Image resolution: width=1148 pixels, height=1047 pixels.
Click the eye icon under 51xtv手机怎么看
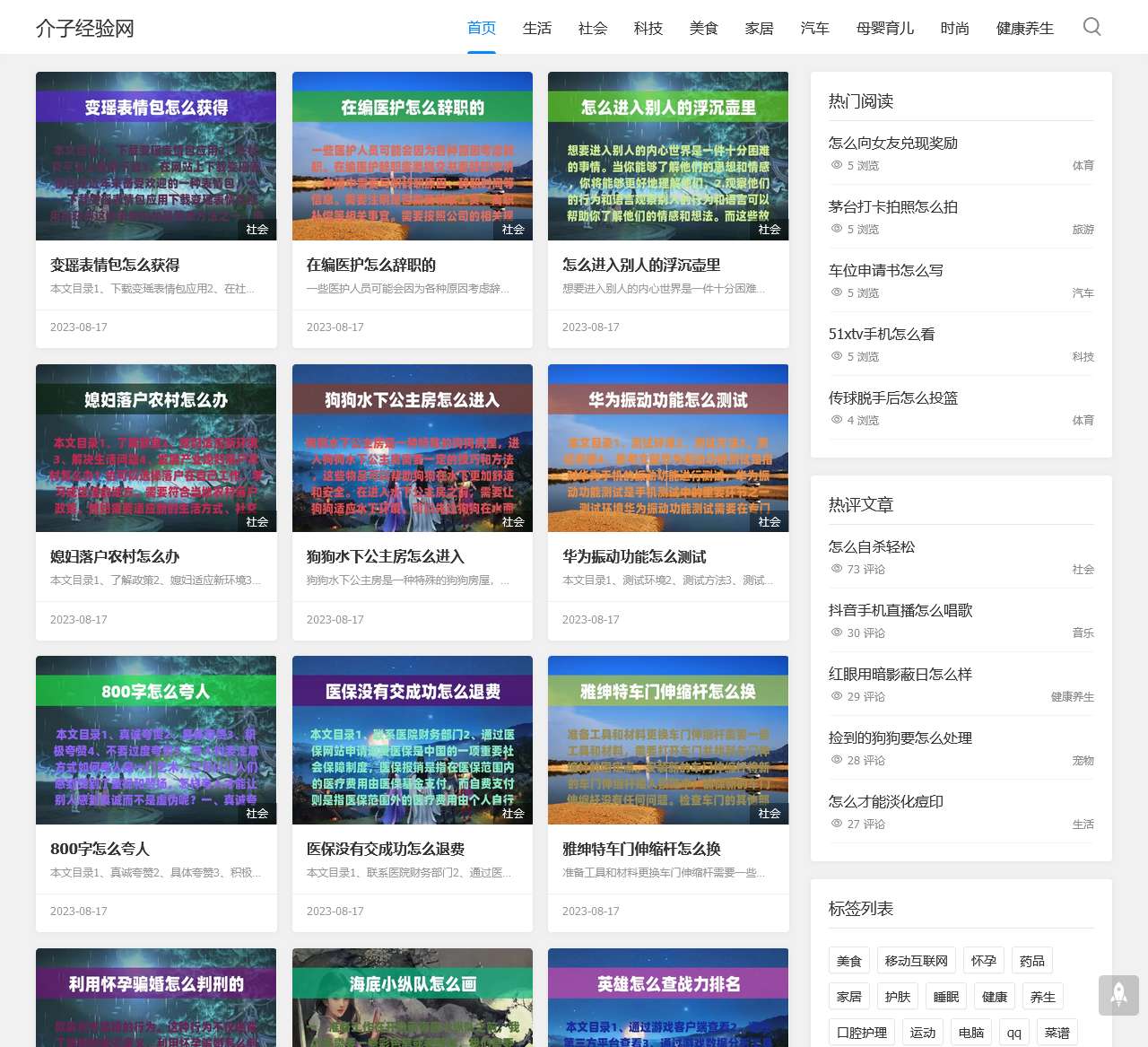[x=836, y=356]
